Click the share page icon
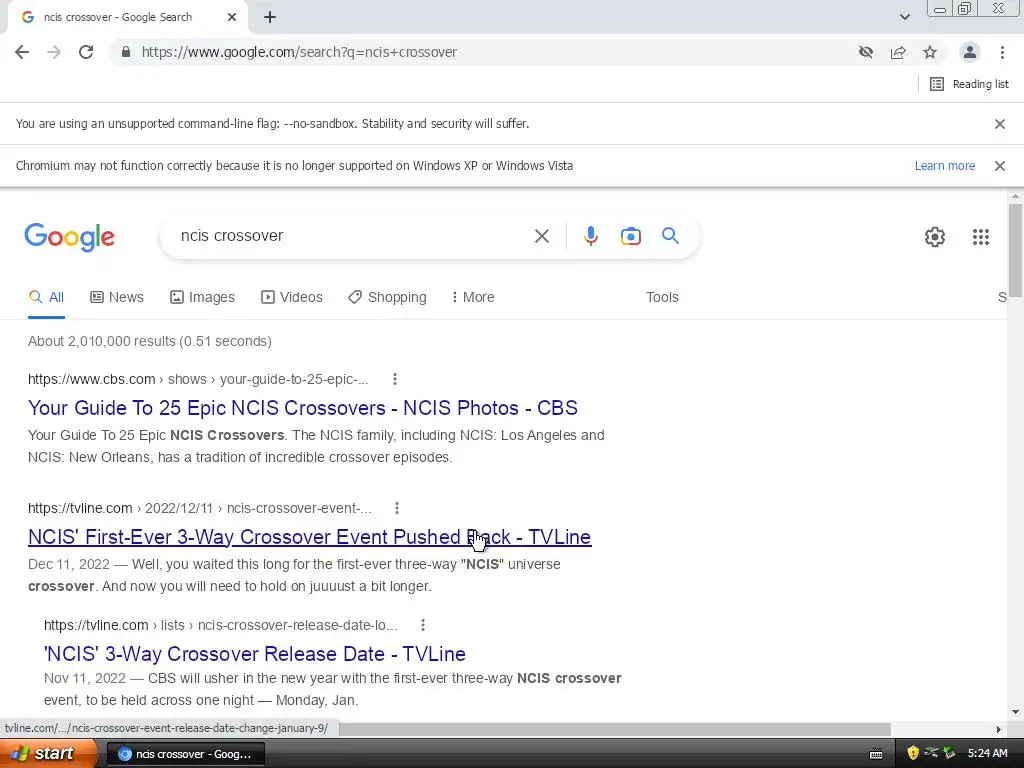The height and width of the screenshot is (768, 1024). coord(898,52)
